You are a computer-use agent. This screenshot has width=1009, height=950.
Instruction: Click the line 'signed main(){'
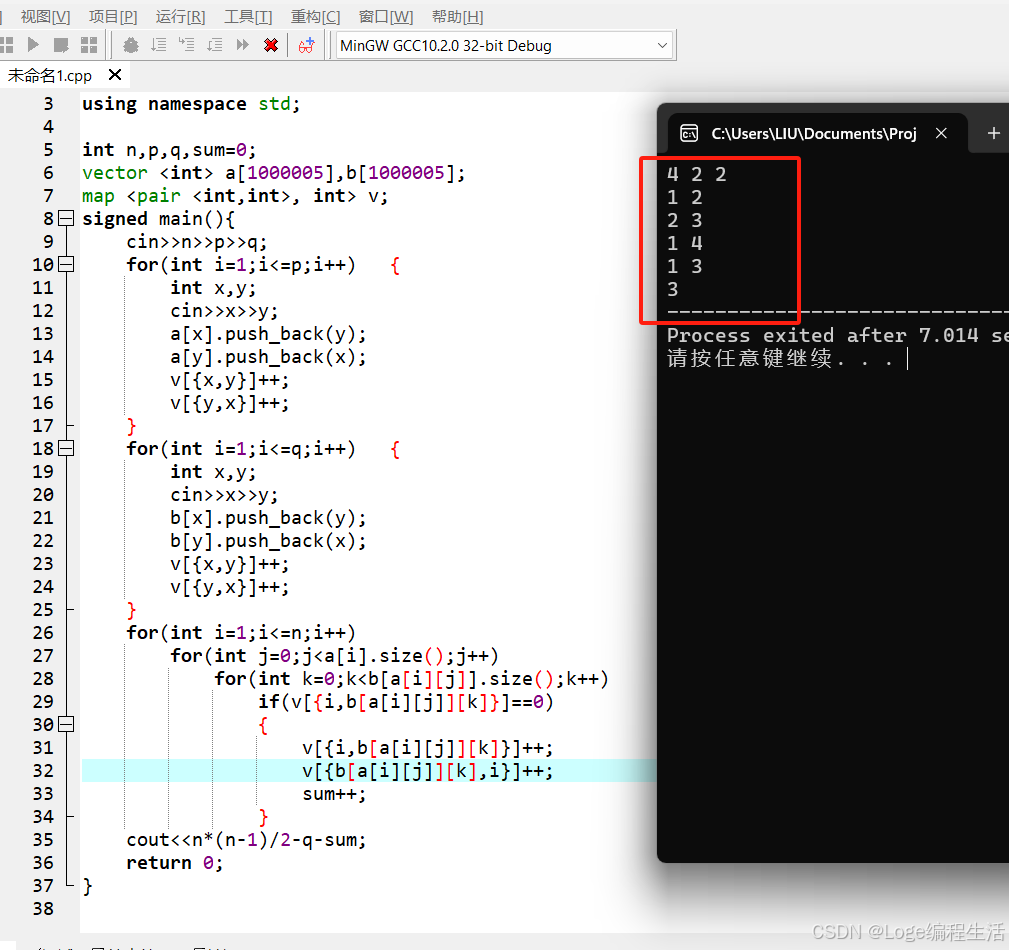(x=158, y=219)
